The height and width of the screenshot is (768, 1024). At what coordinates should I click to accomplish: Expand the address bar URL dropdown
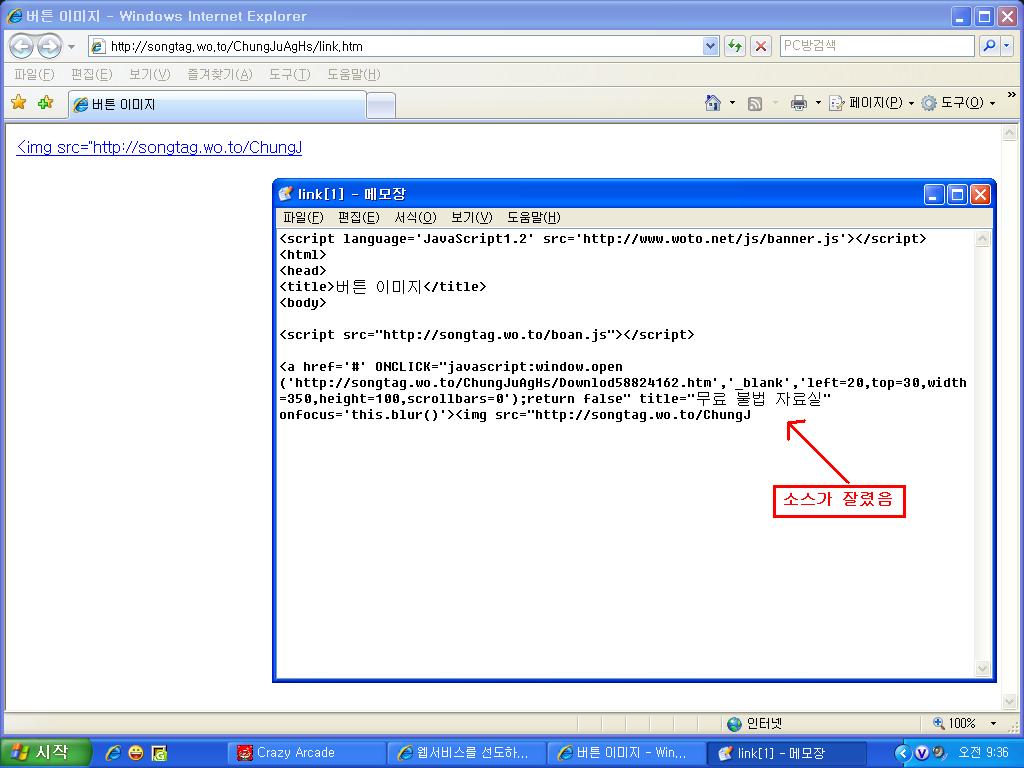point(710,46)
